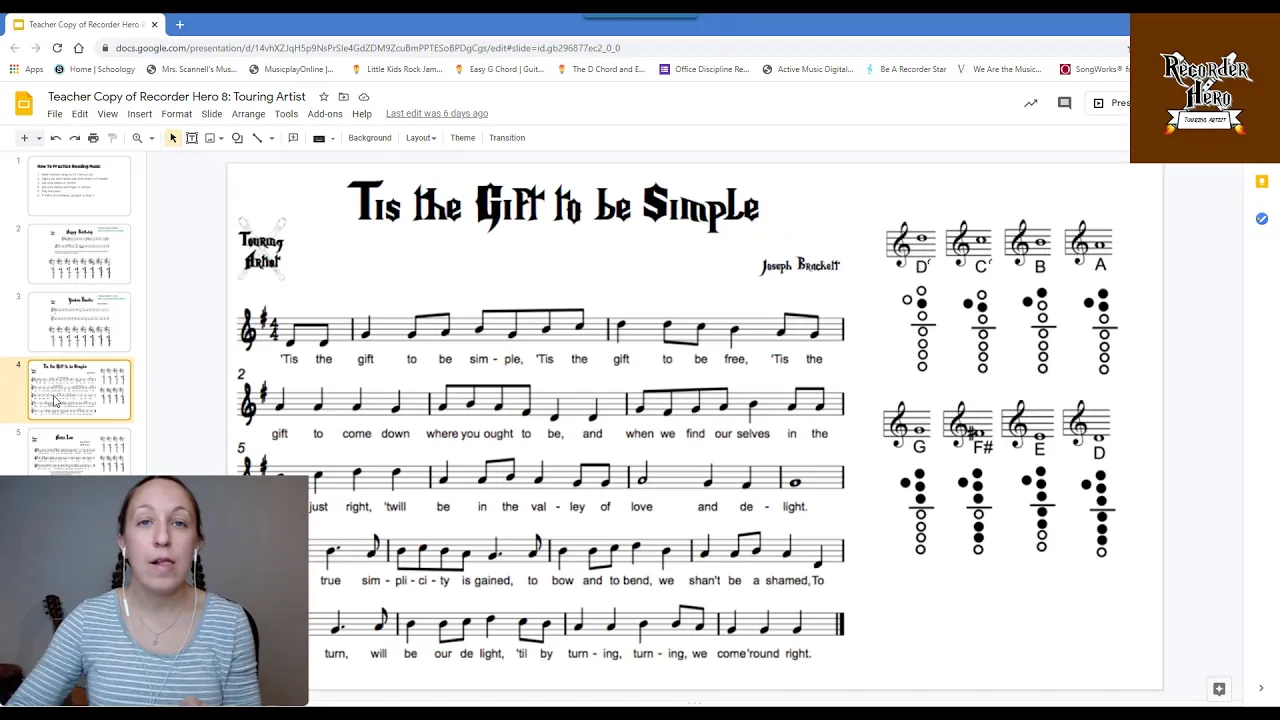Open a new browser tab

(180, 24)
